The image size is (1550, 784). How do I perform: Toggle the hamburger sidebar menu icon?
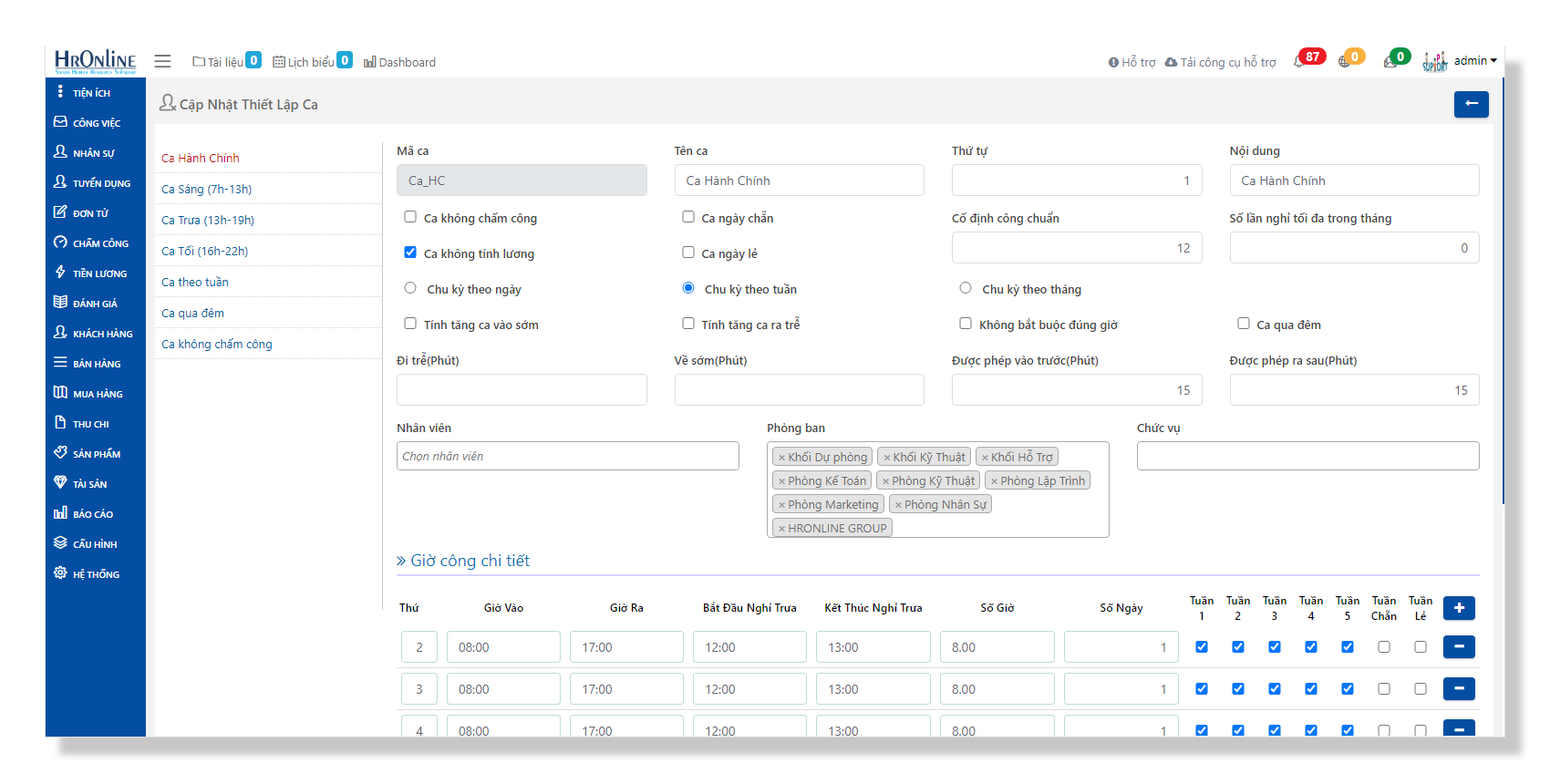click(x=162, y=61)
